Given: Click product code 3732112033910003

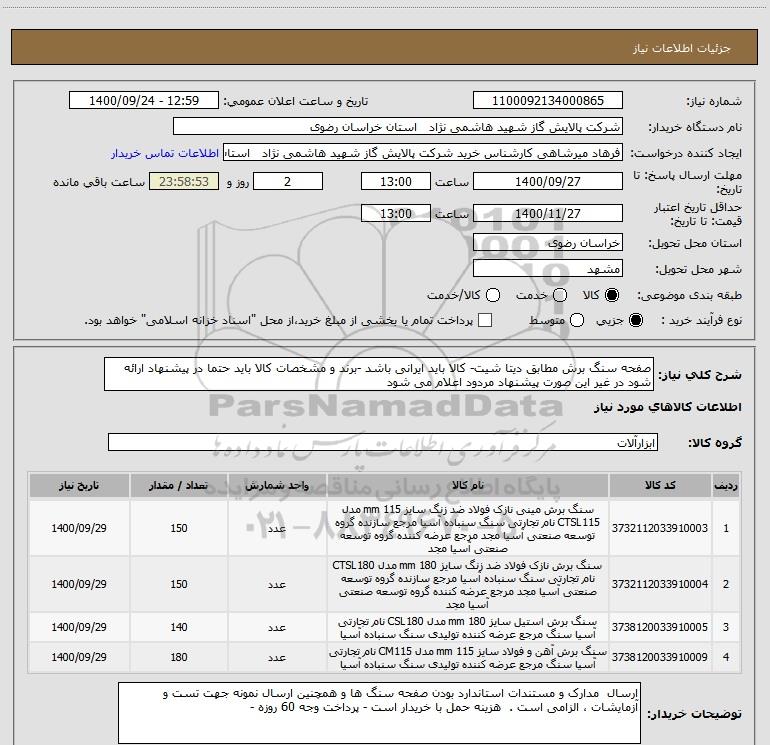Looking at the screenshot, I should coord(660,528).
